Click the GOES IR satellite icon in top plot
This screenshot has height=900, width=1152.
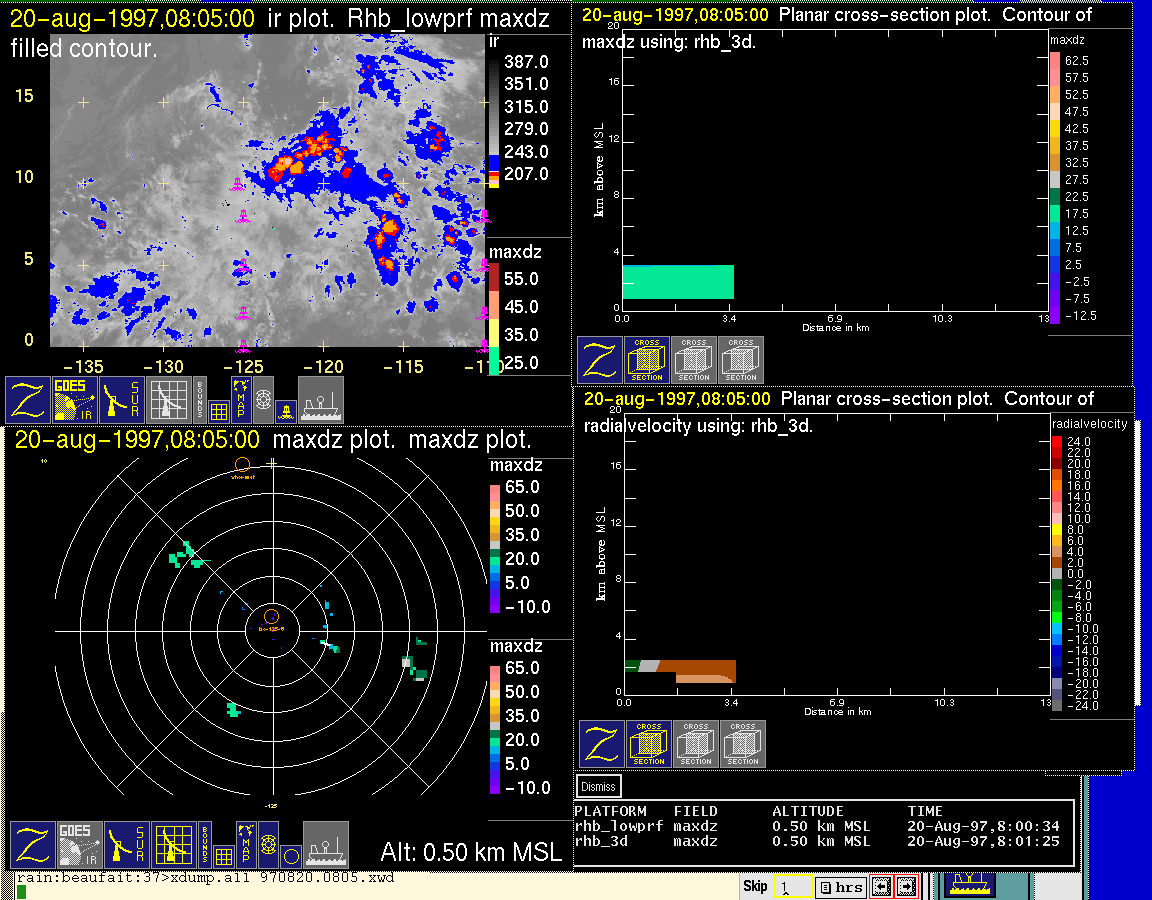point(77,400)
